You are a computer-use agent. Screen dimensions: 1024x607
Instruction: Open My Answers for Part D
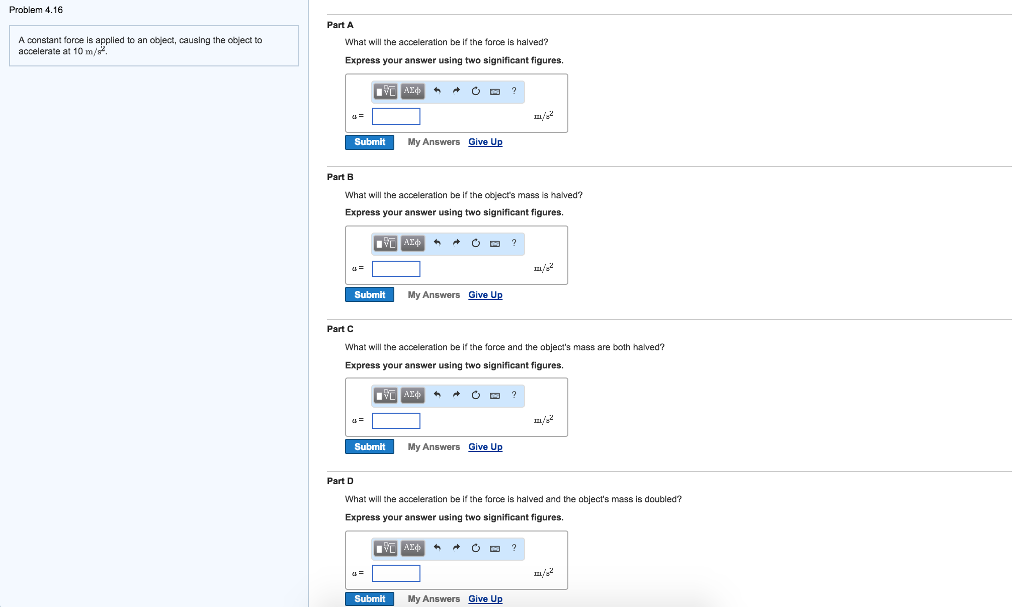point(434,599)
